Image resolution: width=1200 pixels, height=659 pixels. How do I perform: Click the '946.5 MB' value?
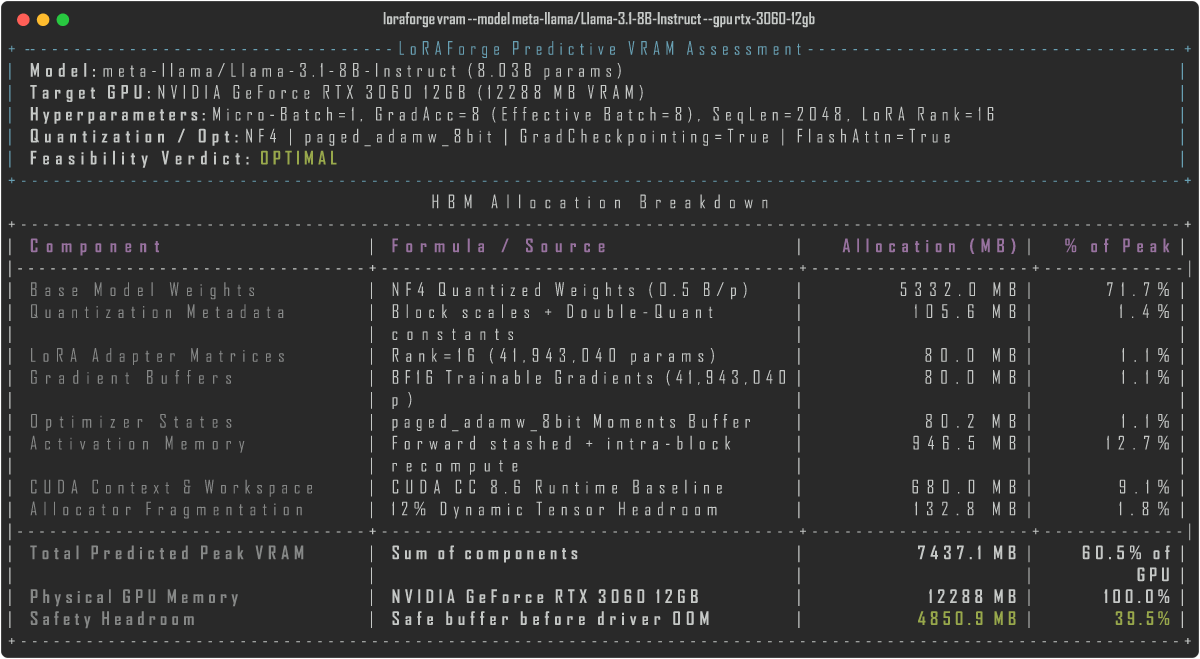965,445
